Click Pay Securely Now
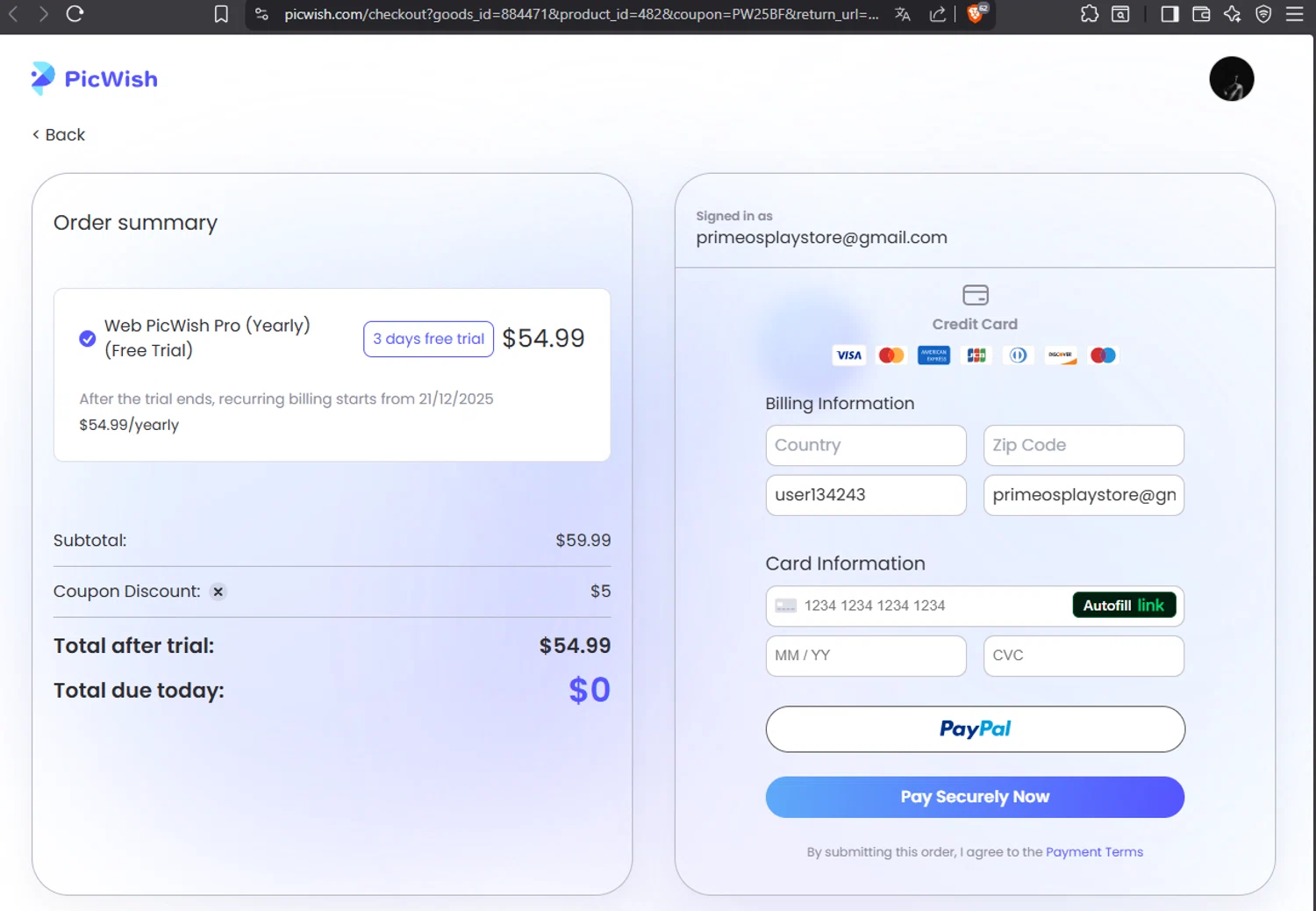This screenshot has width=1316, height=911. click(975, 797)
